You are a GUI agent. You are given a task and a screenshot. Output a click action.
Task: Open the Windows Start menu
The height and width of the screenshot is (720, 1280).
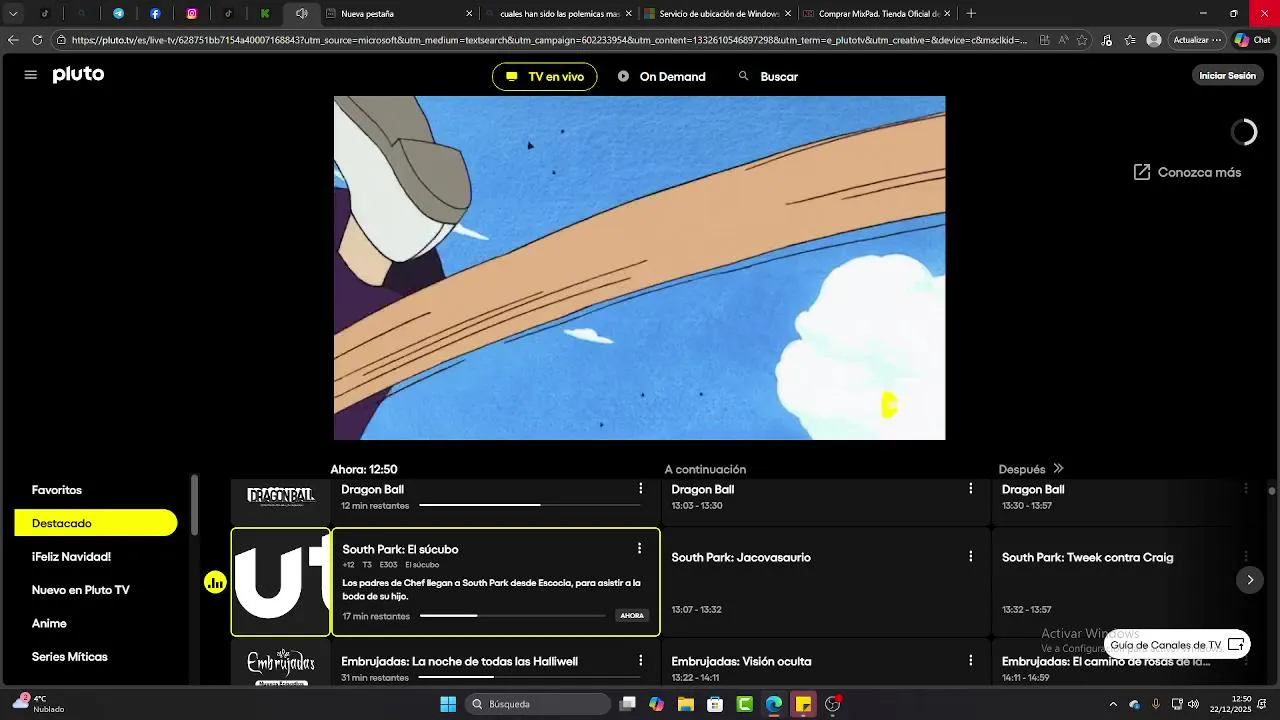click(448, 704)
